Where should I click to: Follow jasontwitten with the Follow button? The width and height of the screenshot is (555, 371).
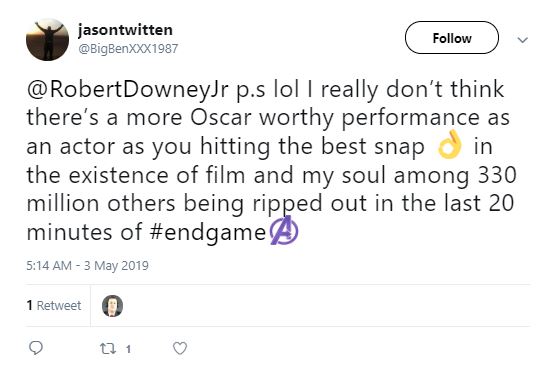[452, 38]
